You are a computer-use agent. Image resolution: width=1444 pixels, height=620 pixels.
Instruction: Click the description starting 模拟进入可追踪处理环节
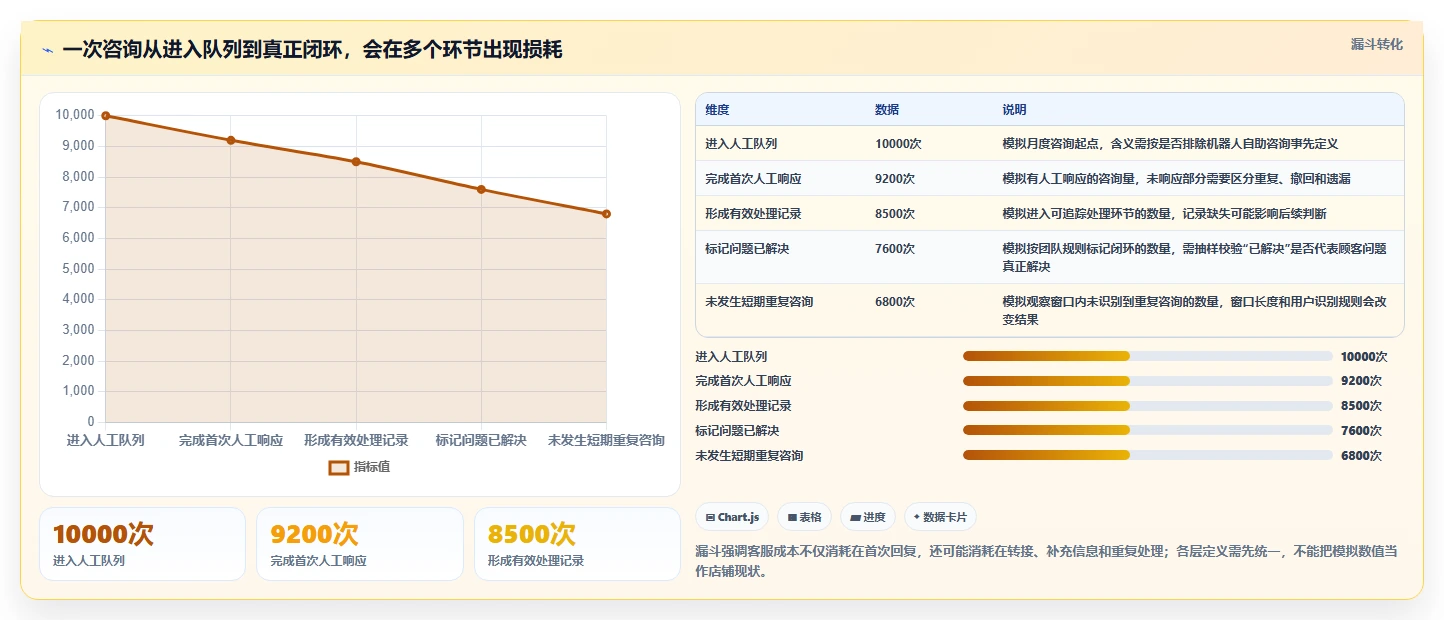(x=1164, y=214)
